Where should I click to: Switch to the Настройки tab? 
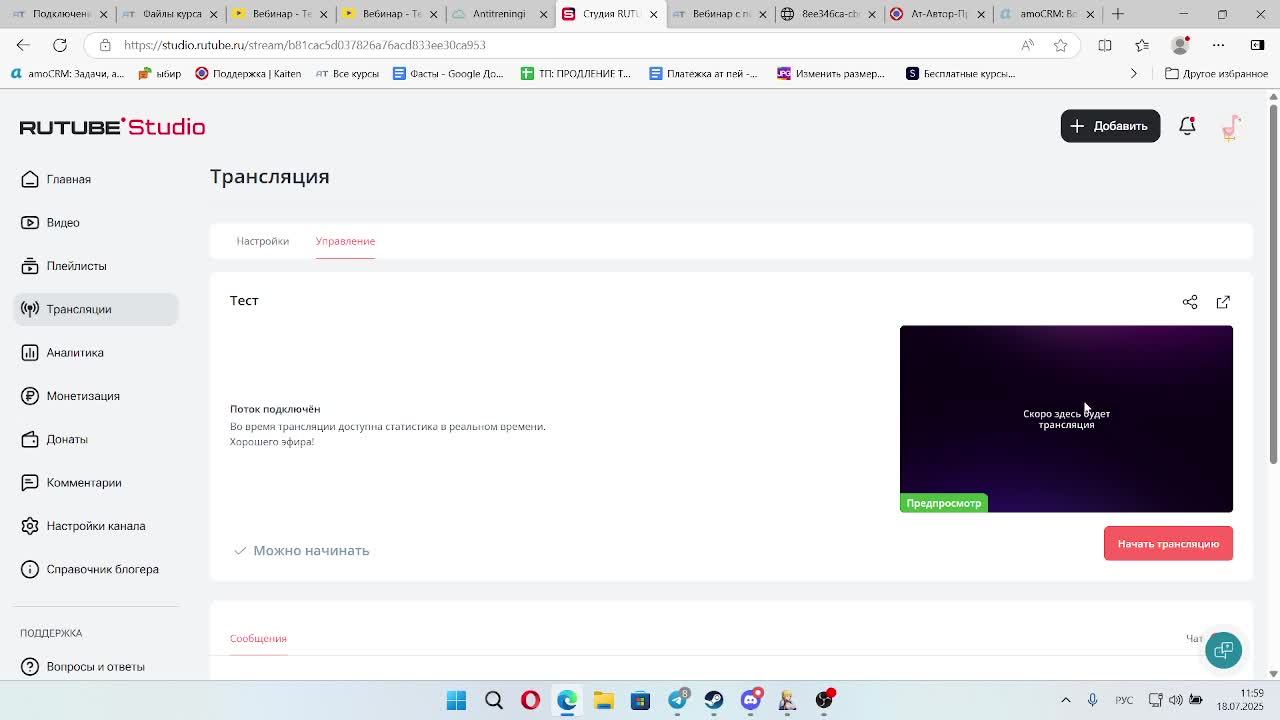[x=262, y=241]
